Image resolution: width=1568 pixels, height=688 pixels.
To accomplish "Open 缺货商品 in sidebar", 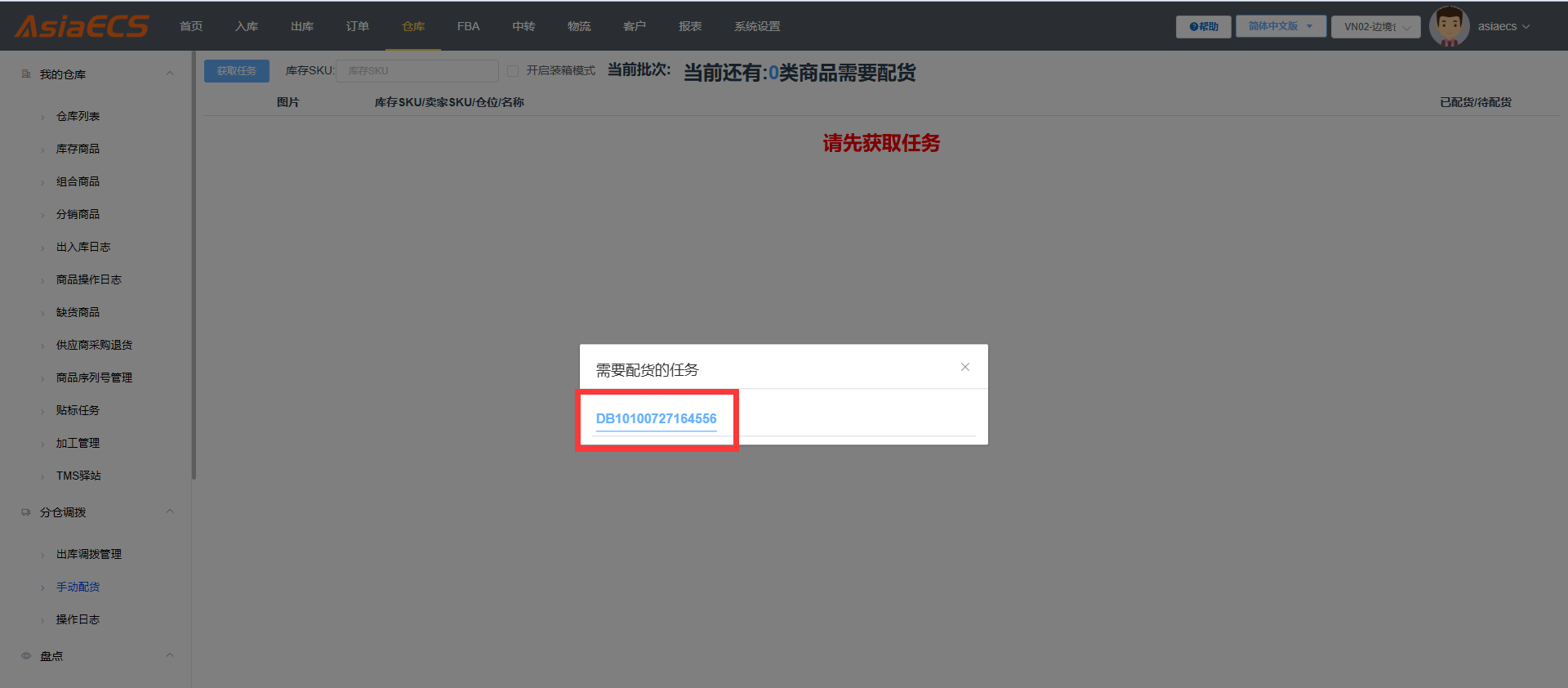I will tap(78, 312).
